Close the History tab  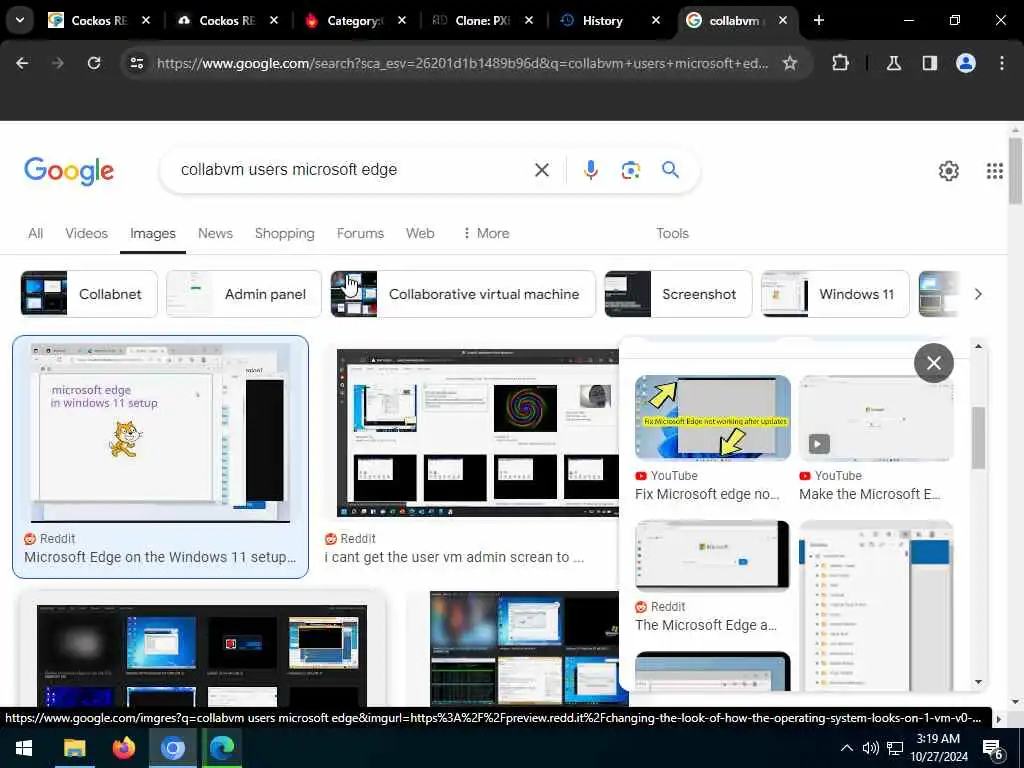[656, 20]
